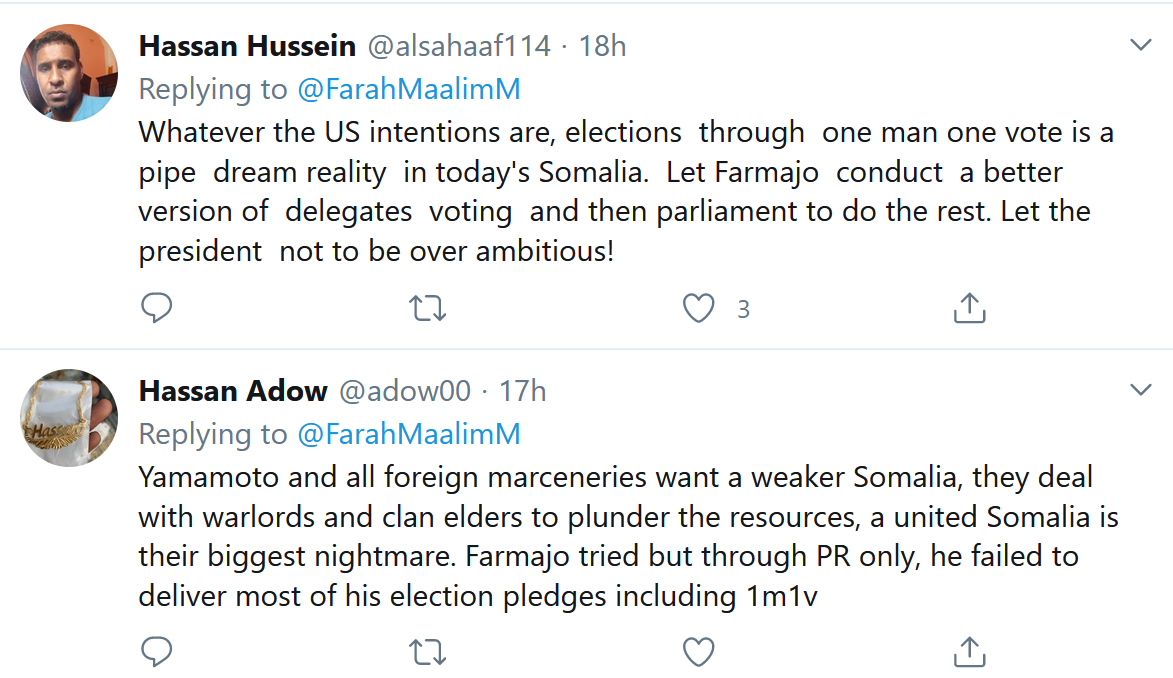
Task: Reply to Hassan Adow's tweet
Action: pos(156,653)
